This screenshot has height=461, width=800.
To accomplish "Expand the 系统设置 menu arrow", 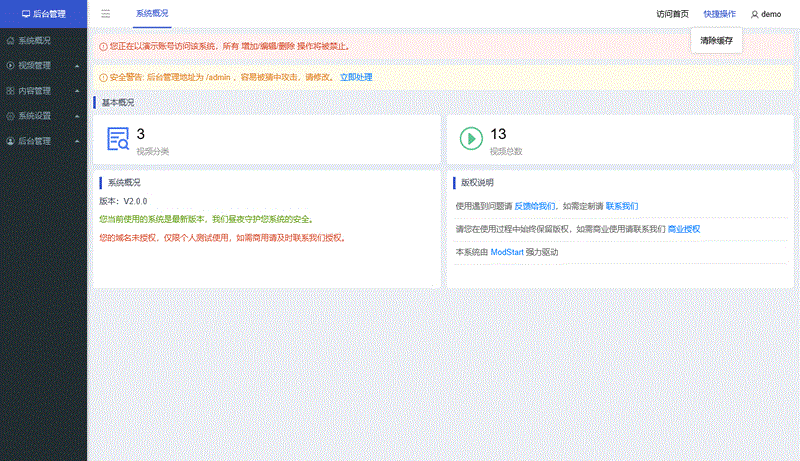I will [x=76, y=116].
